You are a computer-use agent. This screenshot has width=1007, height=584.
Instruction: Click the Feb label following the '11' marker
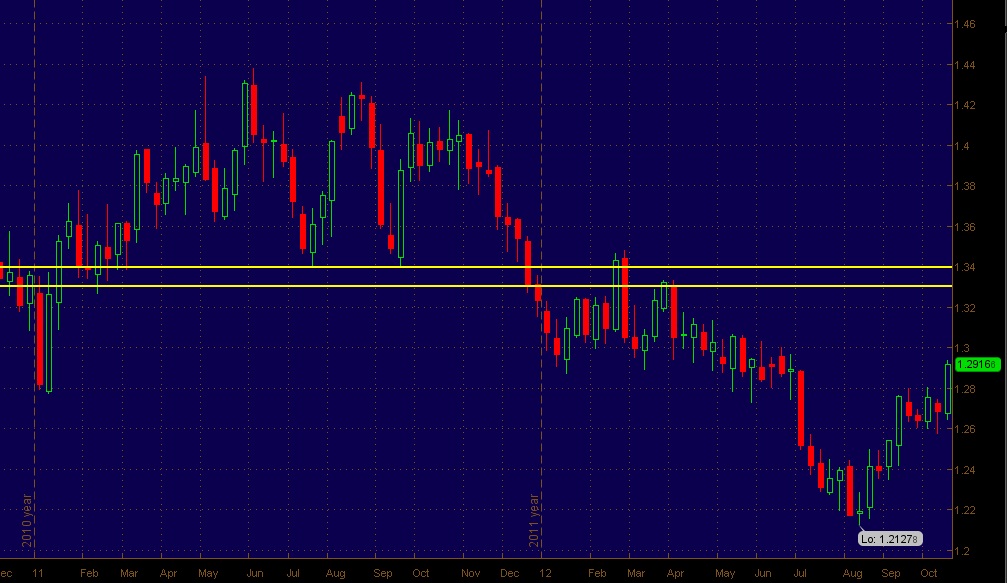tap(89, 573)
